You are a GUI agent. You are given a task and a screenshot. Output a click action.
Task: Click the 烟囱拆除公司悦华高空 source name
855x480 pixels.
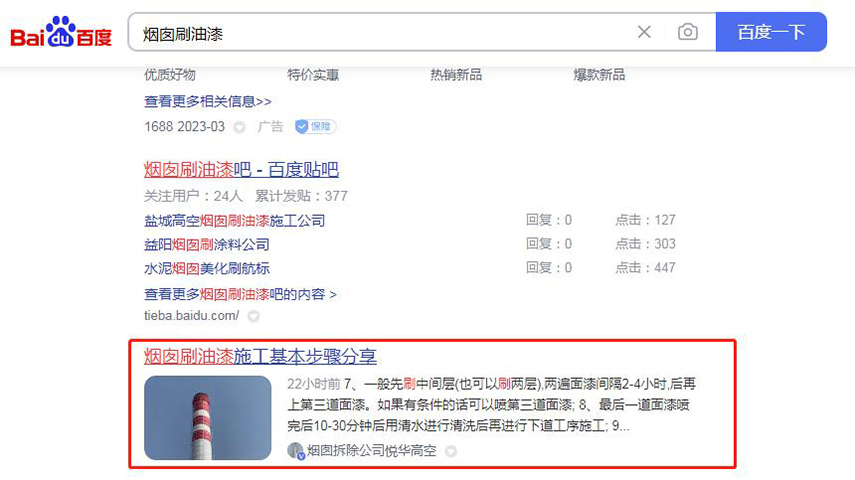(x=371, y=451)
